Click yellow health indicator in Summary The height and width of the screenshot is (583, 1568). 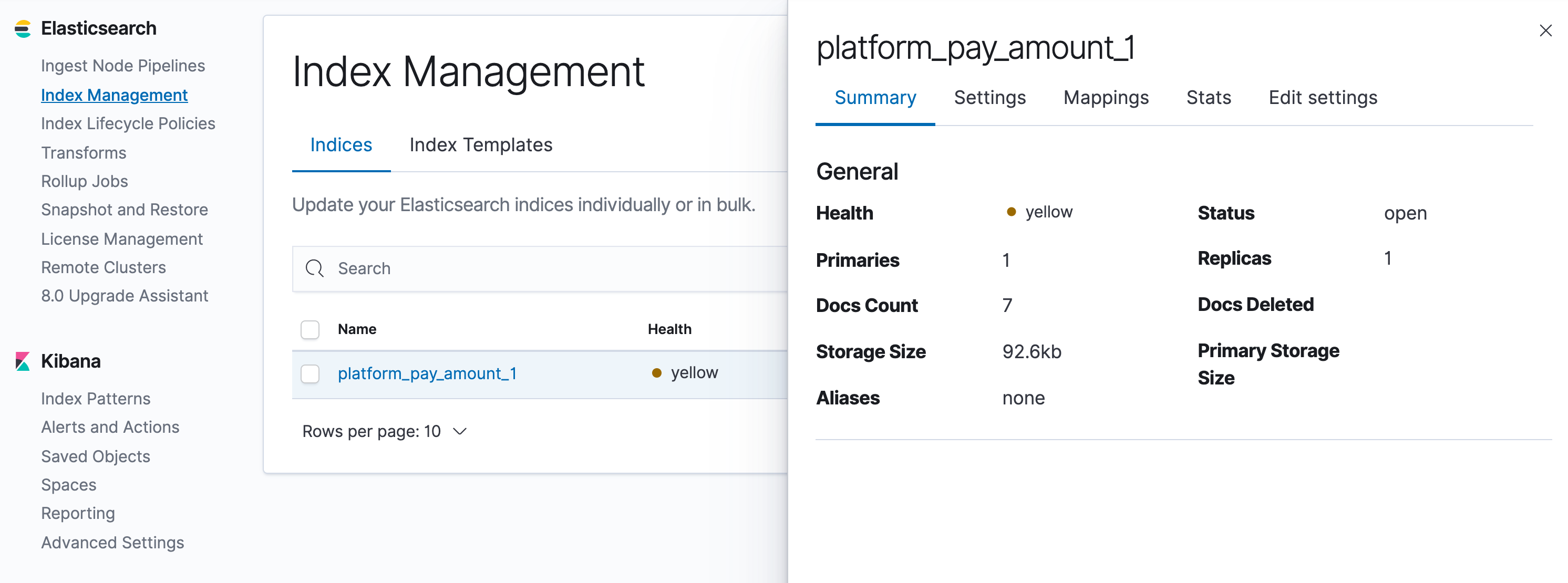(1011, 212)
